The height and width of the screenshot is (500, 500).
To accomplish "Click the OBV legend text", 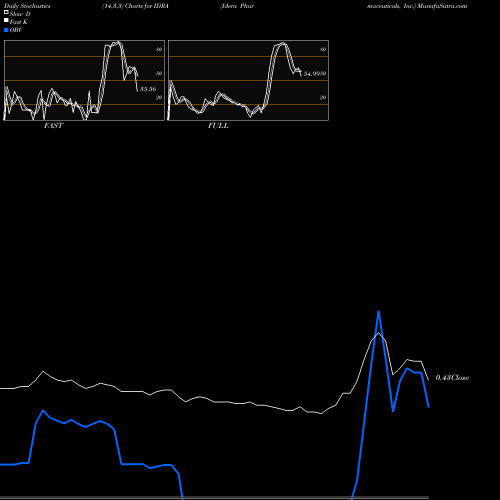I will [x=16, y=30].
